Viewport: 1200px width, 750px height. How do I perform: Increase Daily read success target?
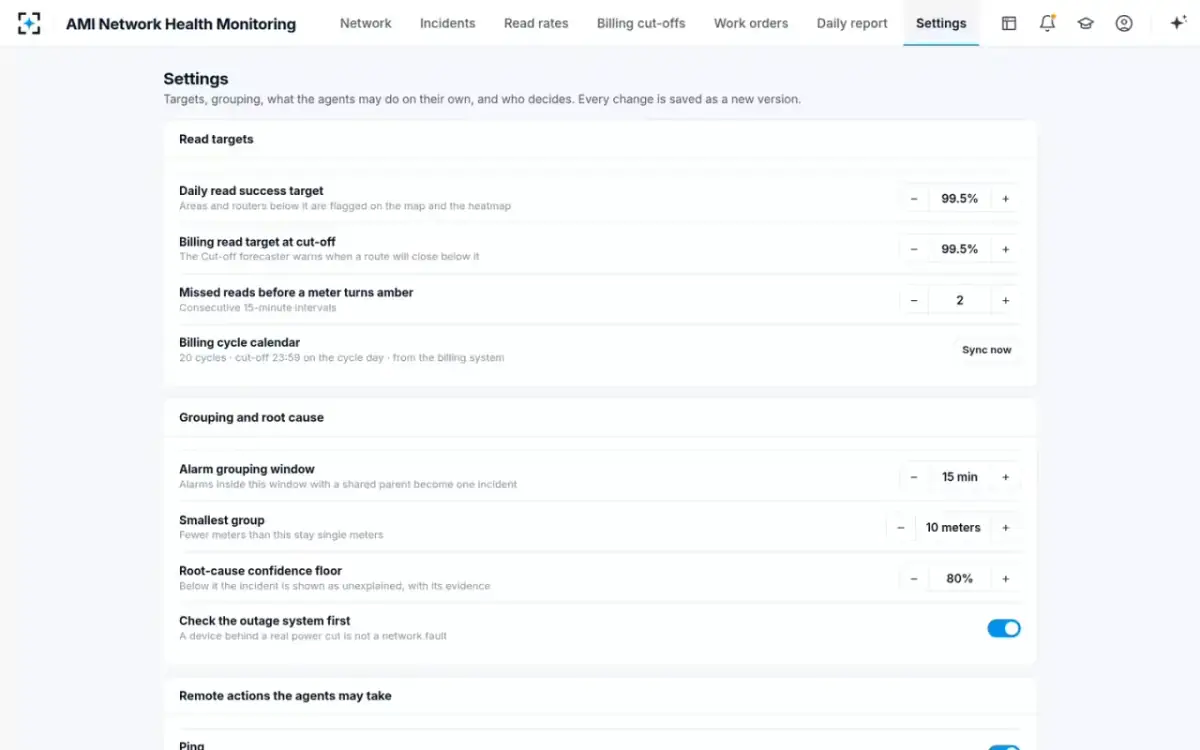(1006, 199)
